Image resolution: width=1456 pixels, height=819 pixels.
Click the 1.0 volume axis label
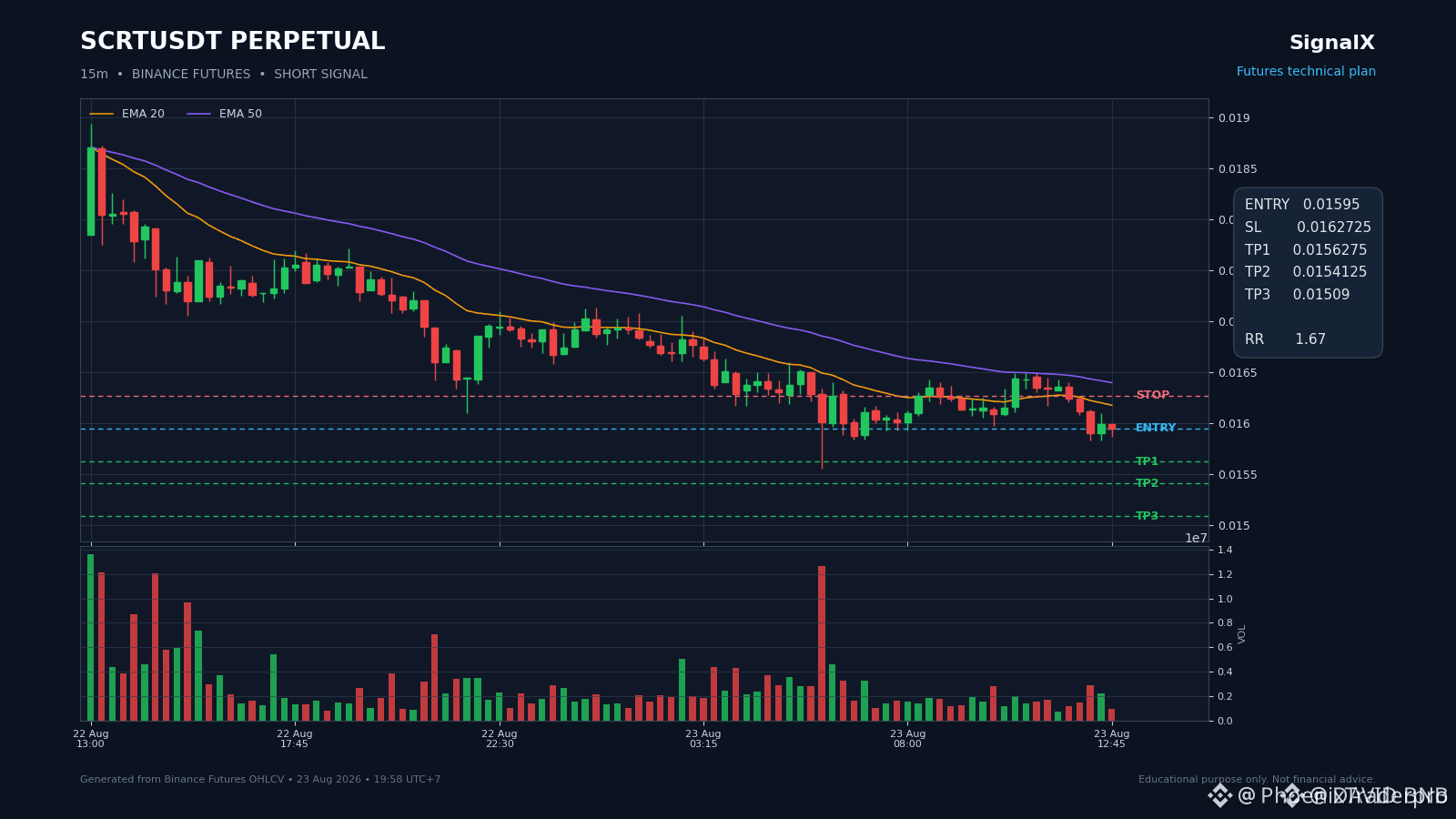pyautogui.click(x=1225, y=599)
